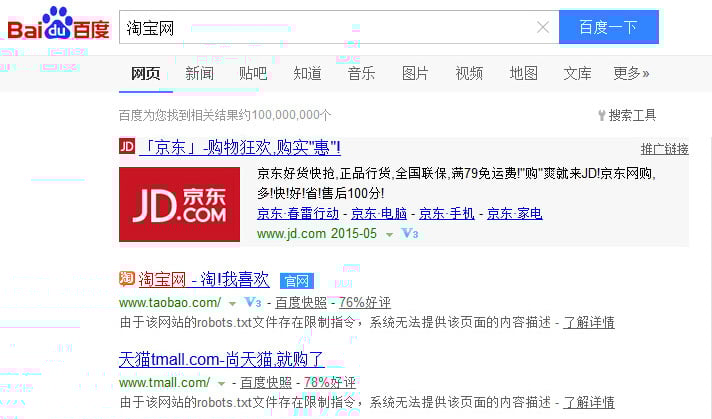The height and width of the screenshot is (419, 712).
Task: Clear the search box with the X icon
Action: pyautogui.click(x=543, y=28)
